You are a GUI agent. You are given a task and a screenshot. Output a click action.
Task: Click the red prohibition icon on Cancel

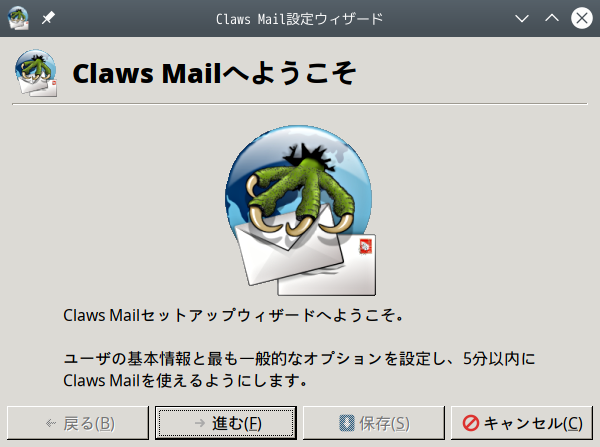[471, 423]
